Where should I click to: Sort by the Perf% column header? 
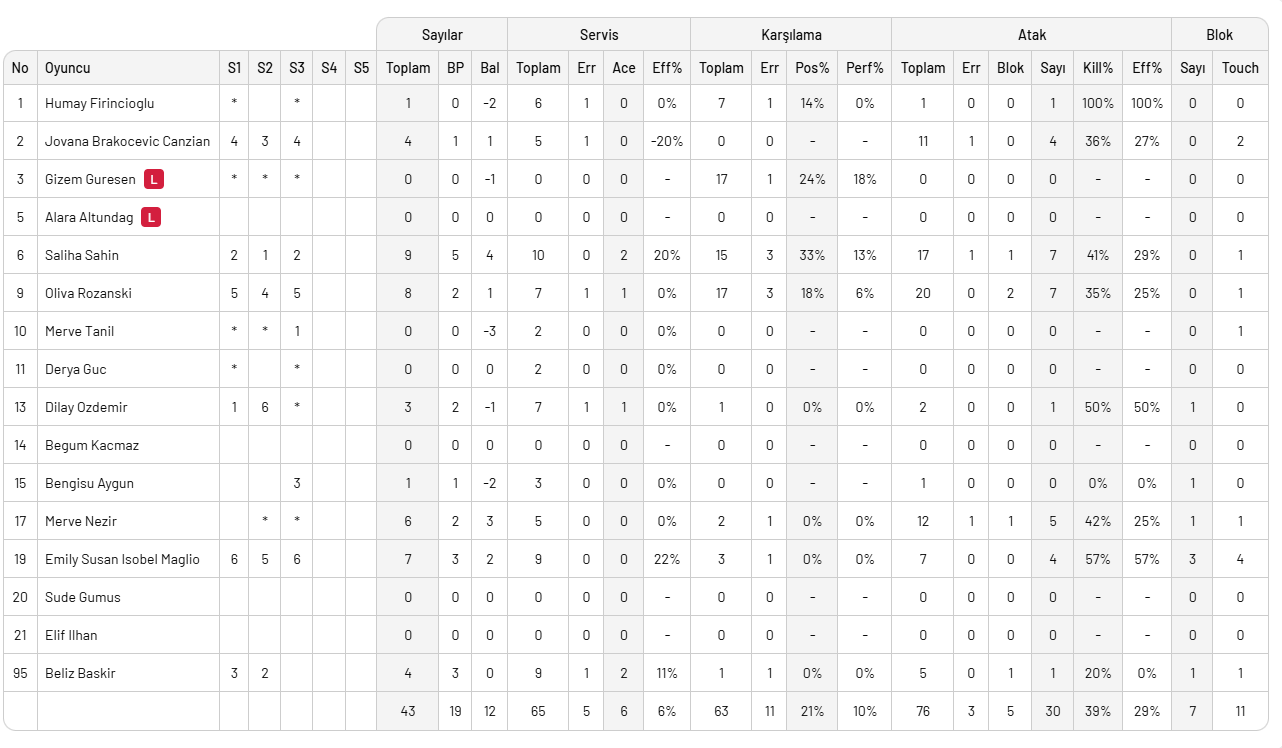pos(864,68)
